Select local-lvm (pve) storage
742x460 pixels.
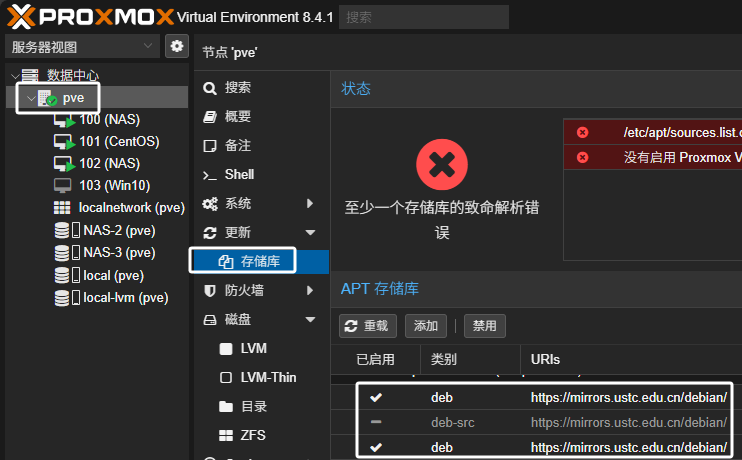[x=126, y=298]
